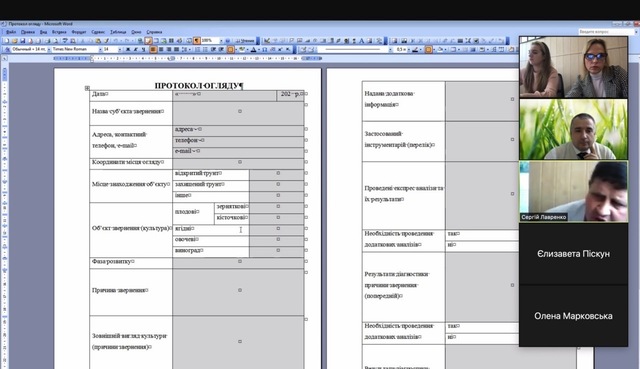This screenshot has width=640, height=369.
Task: Open the Файл menu
Action: (x=11, y=32)
